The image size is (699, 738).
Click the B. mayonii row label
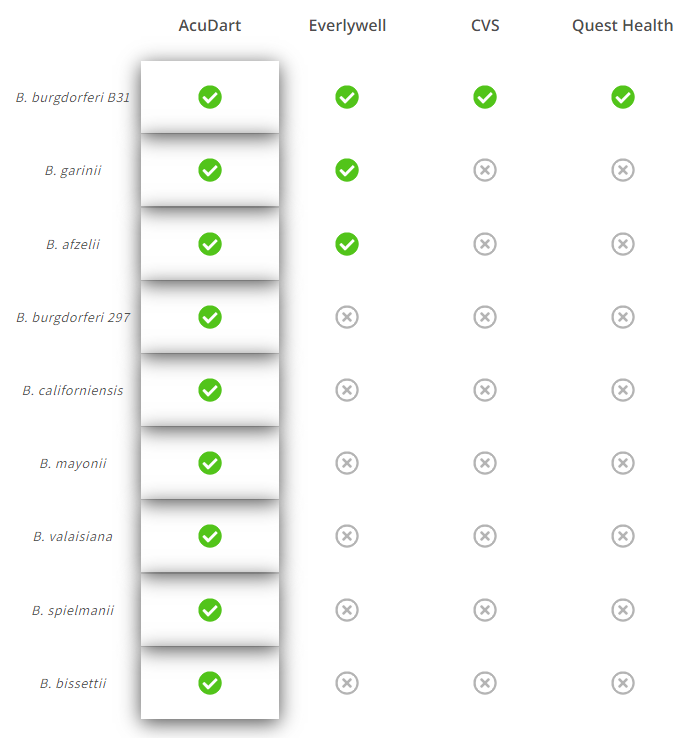[x=73, y=464]
